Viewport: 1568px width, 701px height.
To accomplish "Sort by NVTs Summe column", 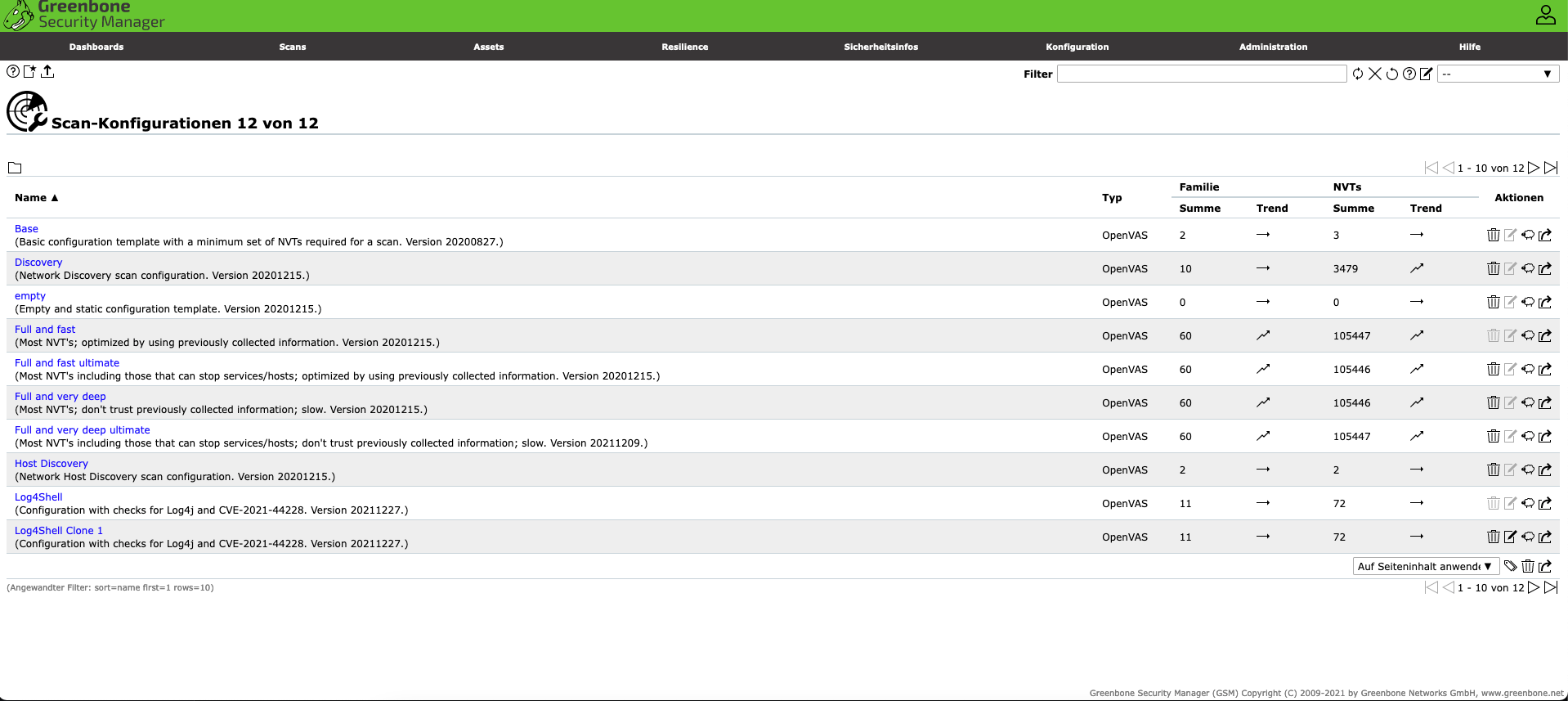I will coord(1353,209).
